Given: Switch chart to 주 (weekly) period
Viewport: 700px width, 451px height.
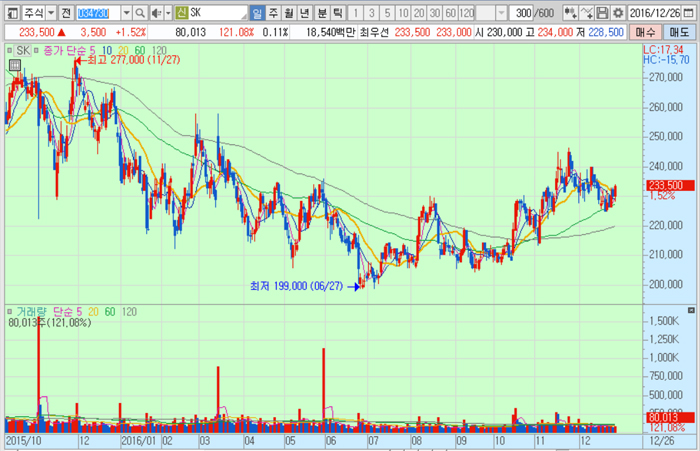Looking at the screenshot, I should pyautogui.click(x=273, y=13).
